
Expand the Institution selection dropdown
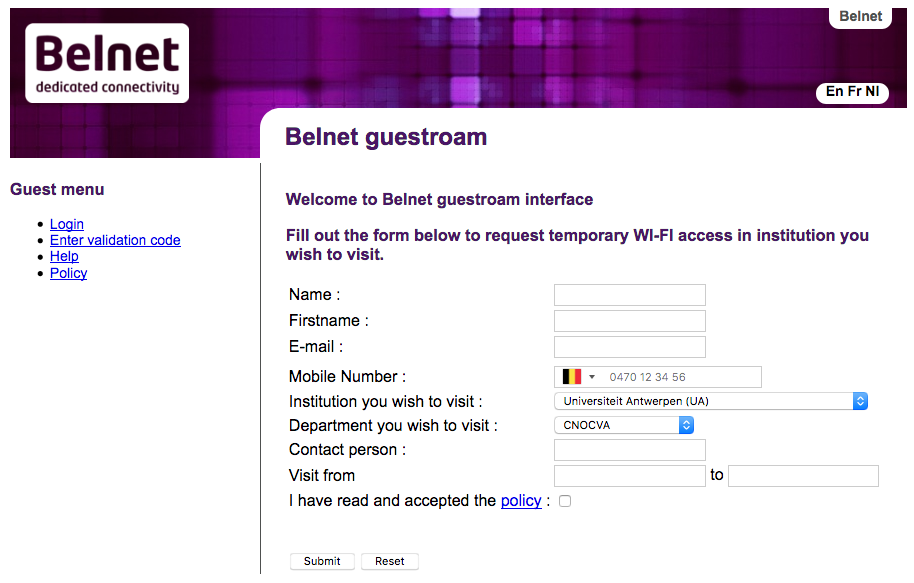711,401
